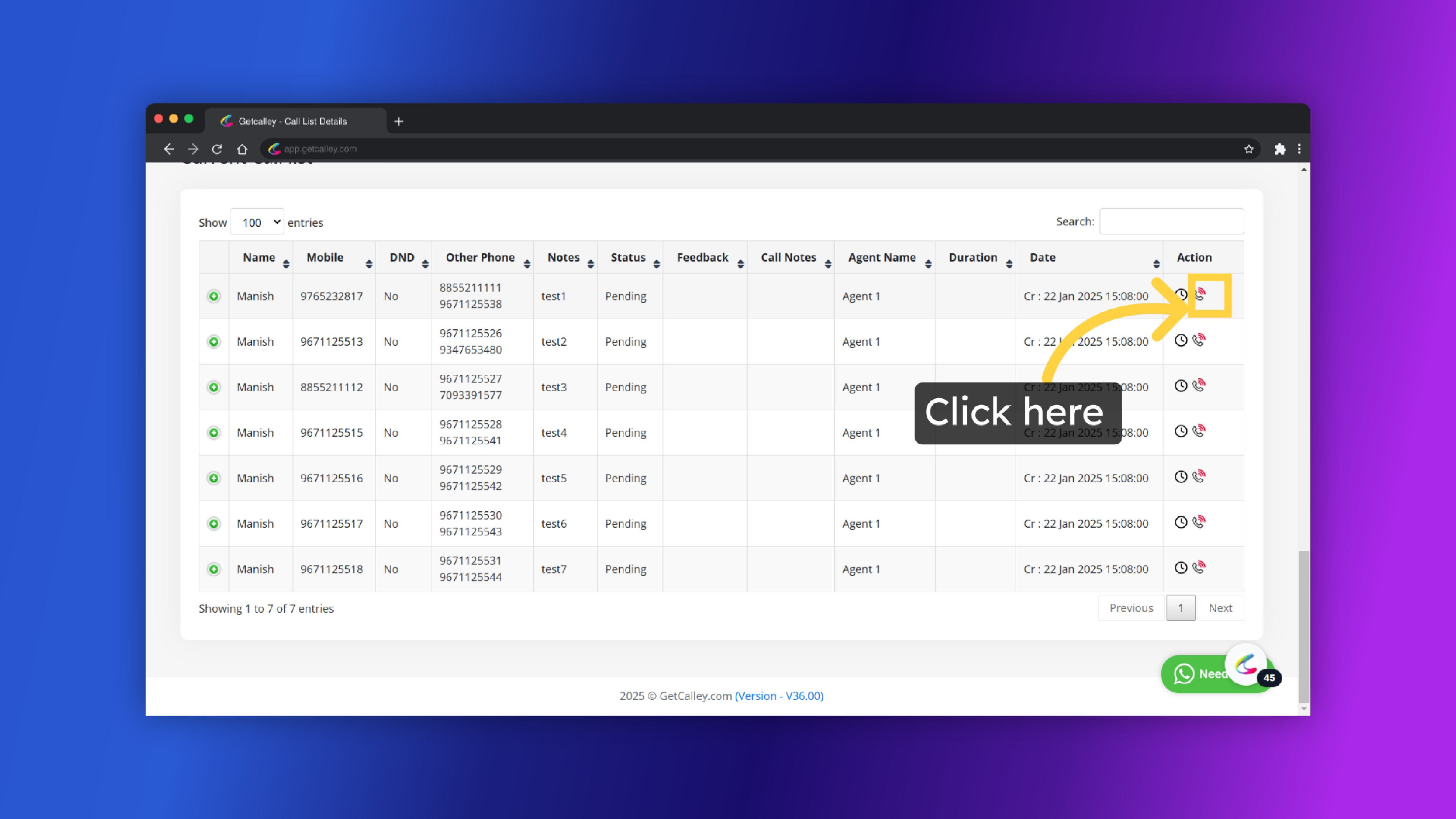Click the clock schedule icon in test2 row

coord(1181,340)
